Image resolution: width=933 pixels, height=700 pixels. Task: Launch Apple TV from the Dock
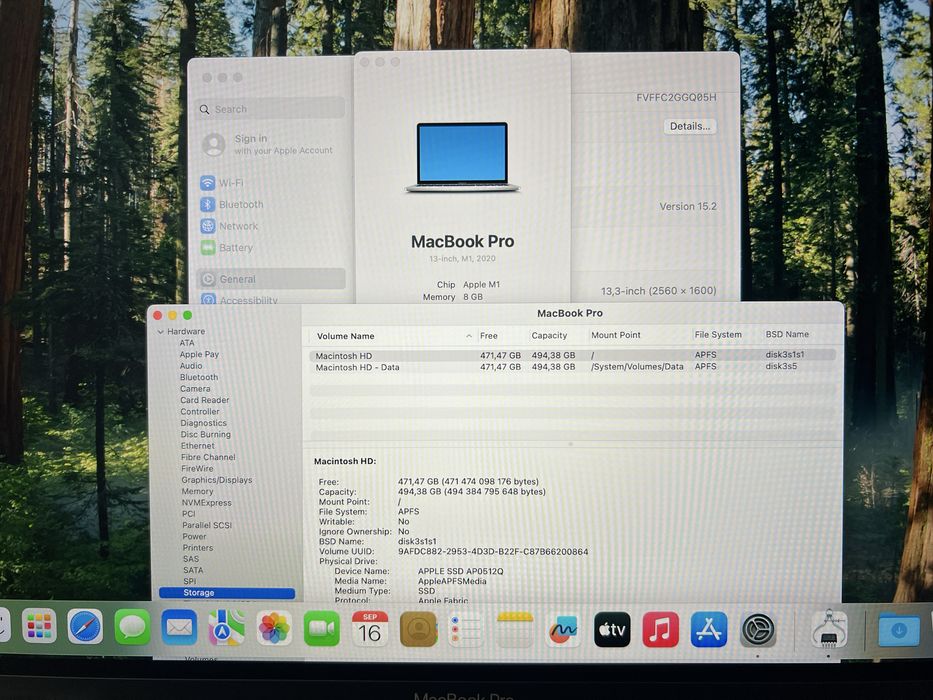pos(612,629)
